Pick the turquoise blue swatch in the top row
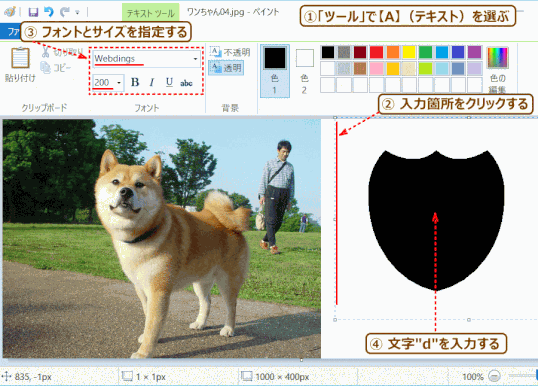The height and width of the screenshot is (386, 538). point(442,52)
